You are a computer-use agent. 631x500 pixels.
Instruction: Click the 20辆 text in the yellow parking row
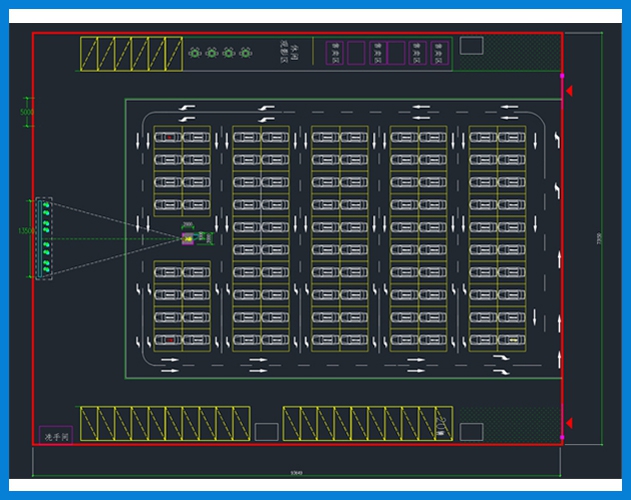441,426
